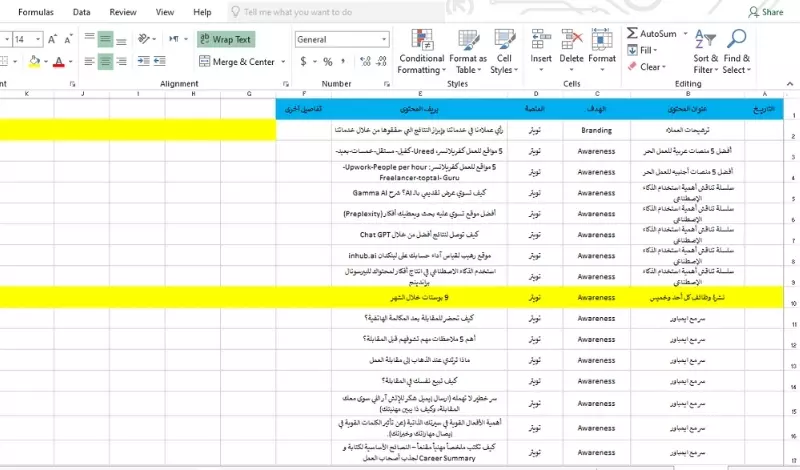
Task: Apply Percent Style format
Action: click(328, 62)
